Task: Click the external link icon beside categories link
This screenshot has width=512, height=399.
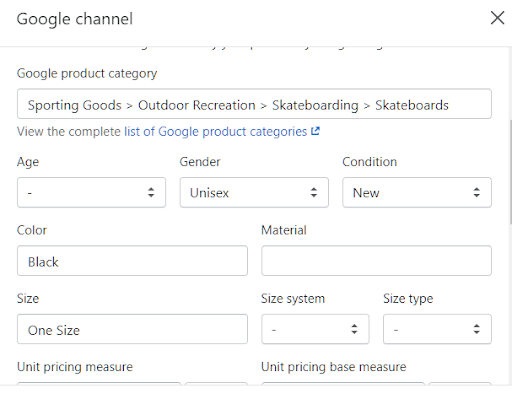Action: pyautogui.click(x=315, y=131)
